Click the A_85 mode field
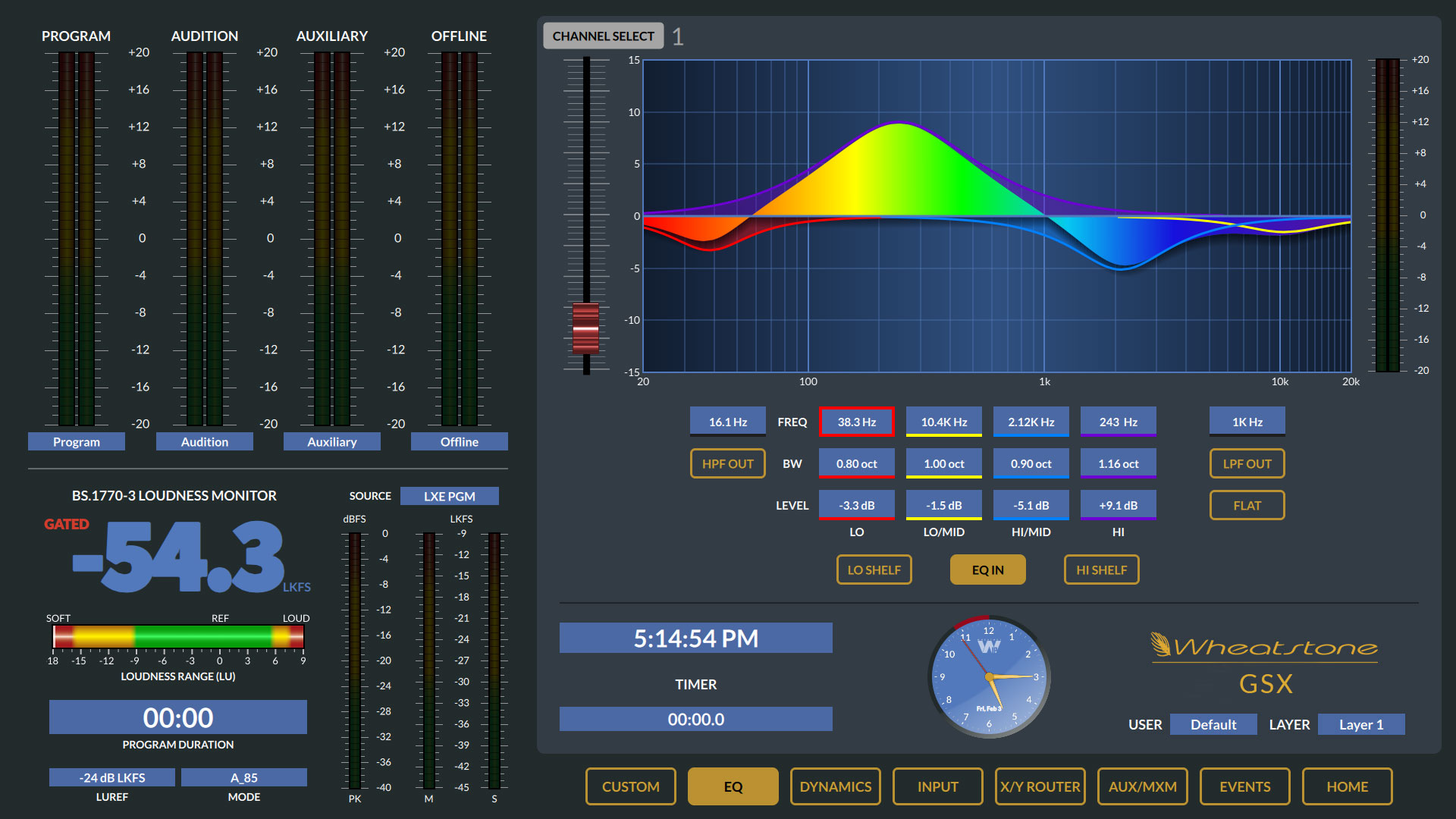This screenshot has width=1456, height=819. point(243,777)
